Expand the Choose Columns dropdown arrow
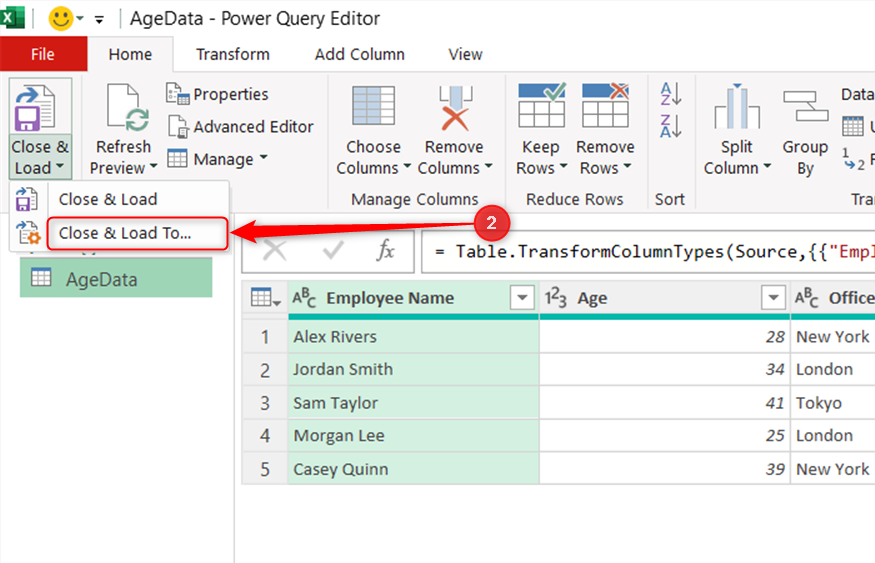The width and height of the screenshot is (875, 563). (x=407, y=167)
